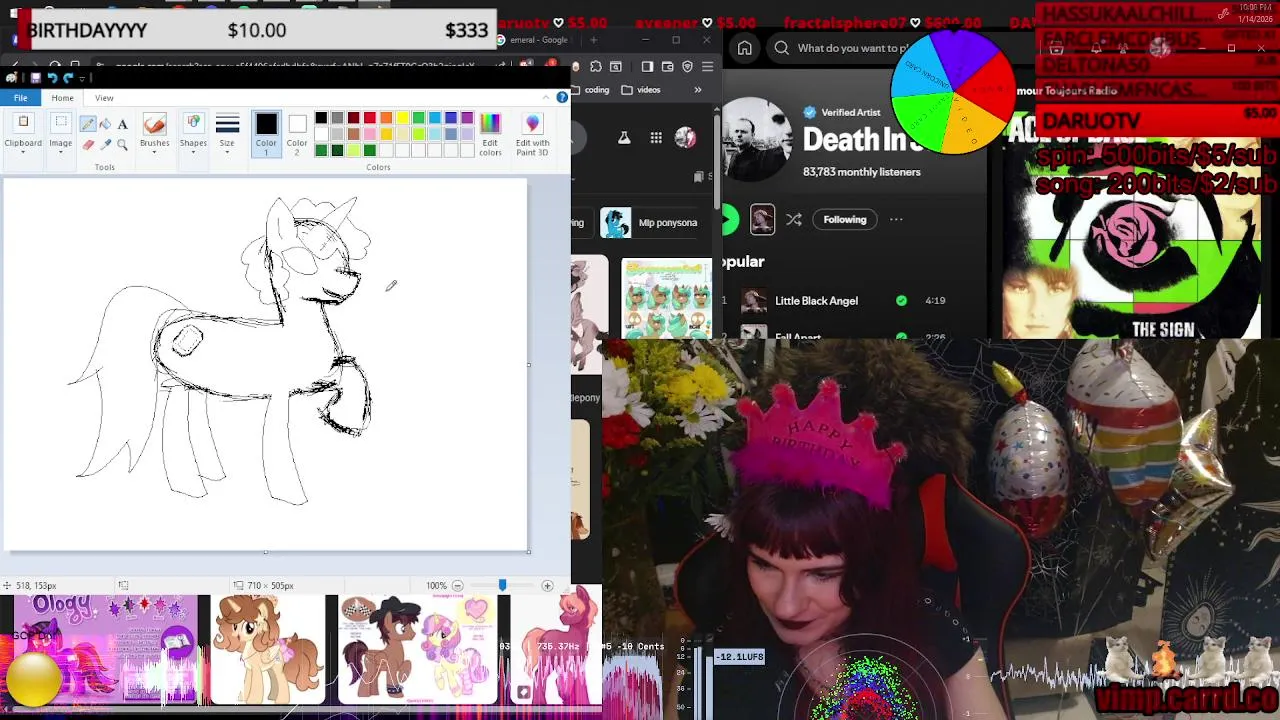
Task: Switch to the Home ribbon tab
Action: click(62, 97)
